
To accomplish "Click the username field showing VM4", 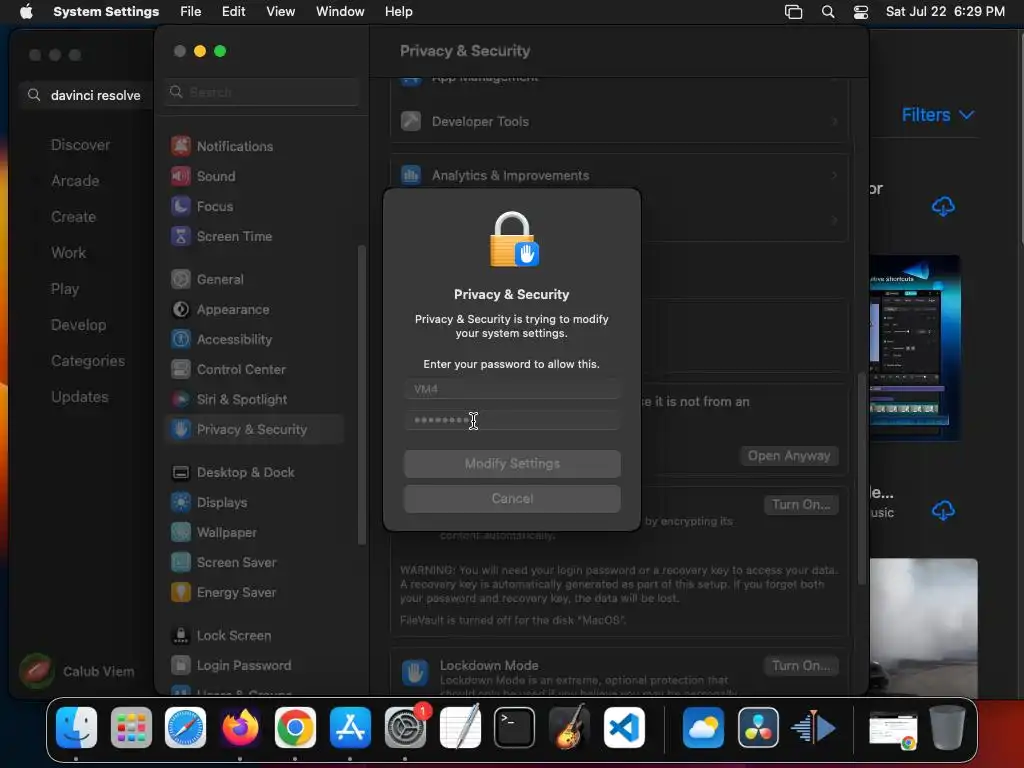I will click(512, 389).
